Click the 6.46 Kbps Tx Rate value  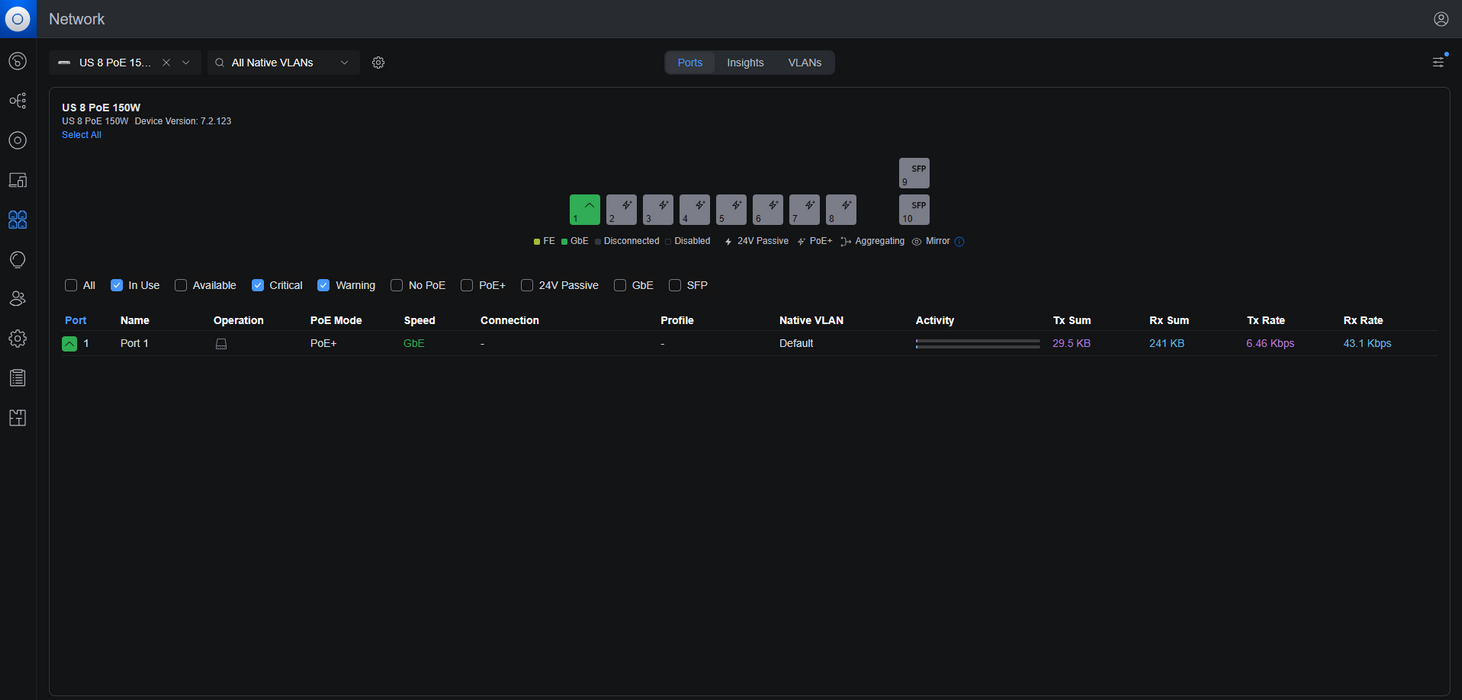pos(1270,343)
